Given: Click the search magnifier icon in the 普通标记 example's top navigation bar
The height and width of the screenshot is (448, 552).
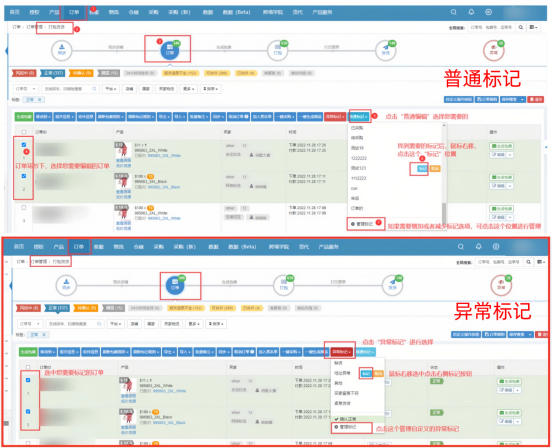Looking at the screenshot, I should point(453,12).
